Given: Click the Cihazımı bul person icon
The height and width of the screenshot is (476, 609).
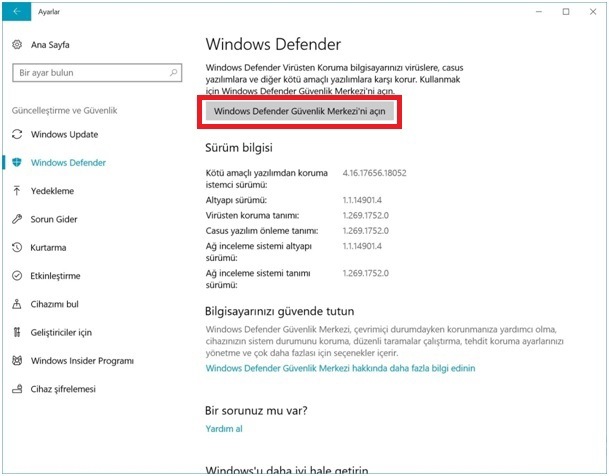Looking at the screenshot, I should tap(17, 304).
